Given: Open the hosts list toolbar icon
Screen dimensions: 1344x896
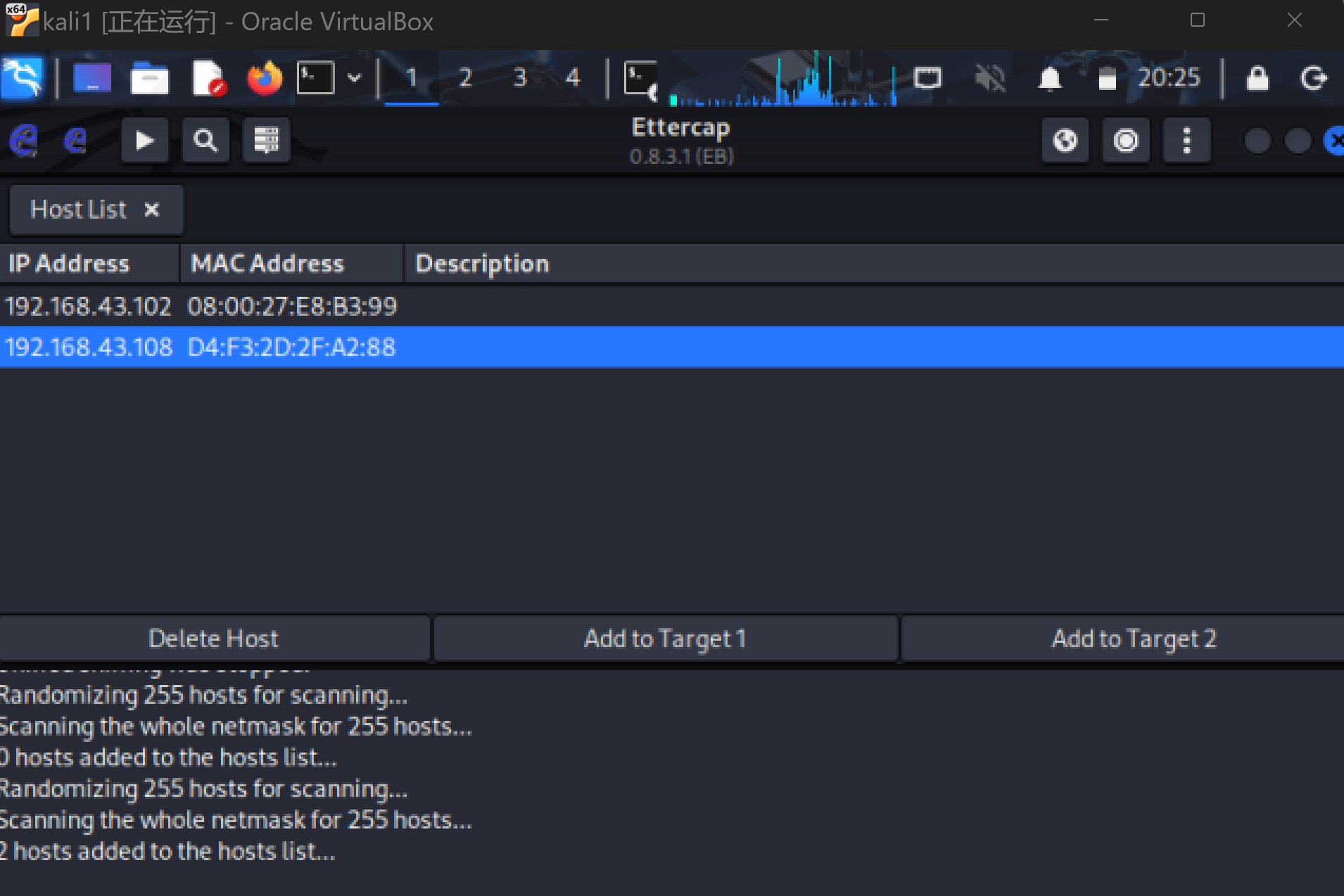Looking at the screenshot, I should click(x=266, y=141).
